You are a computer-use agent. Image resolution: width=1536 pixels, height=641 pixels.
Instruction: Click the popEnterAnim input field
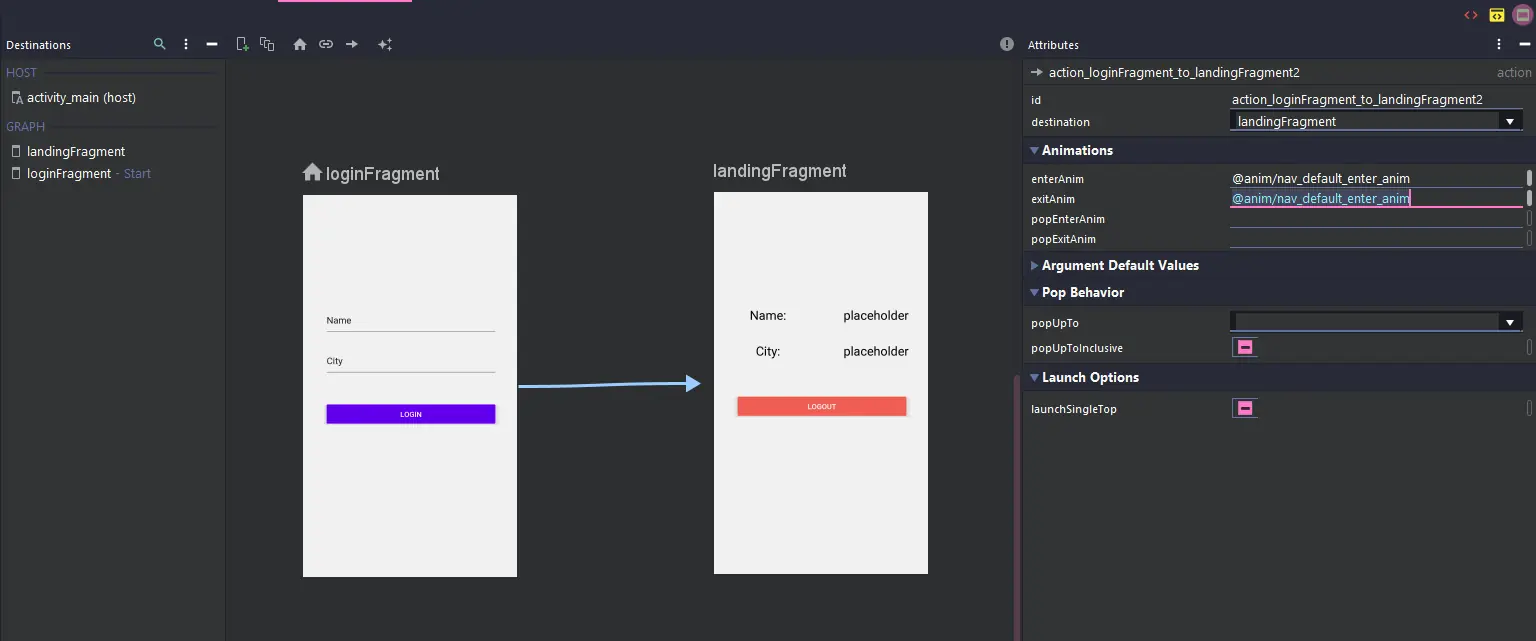[x=1375, y=219]
